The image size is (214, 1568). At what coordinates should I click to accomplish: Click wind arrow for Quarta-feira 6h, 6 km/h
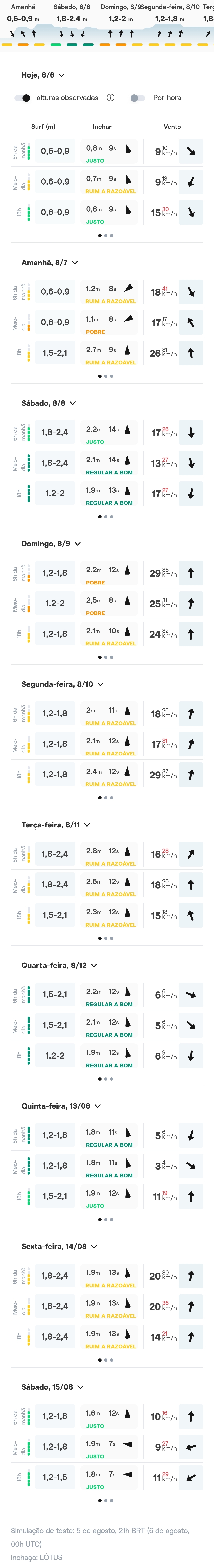(x=191, y=995)
